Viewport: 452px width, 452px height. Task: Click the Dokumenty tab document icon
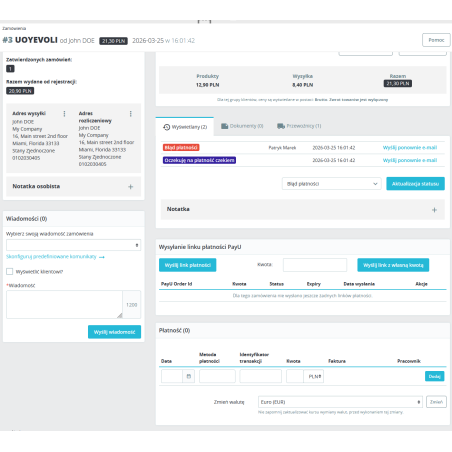pos(225,126)
